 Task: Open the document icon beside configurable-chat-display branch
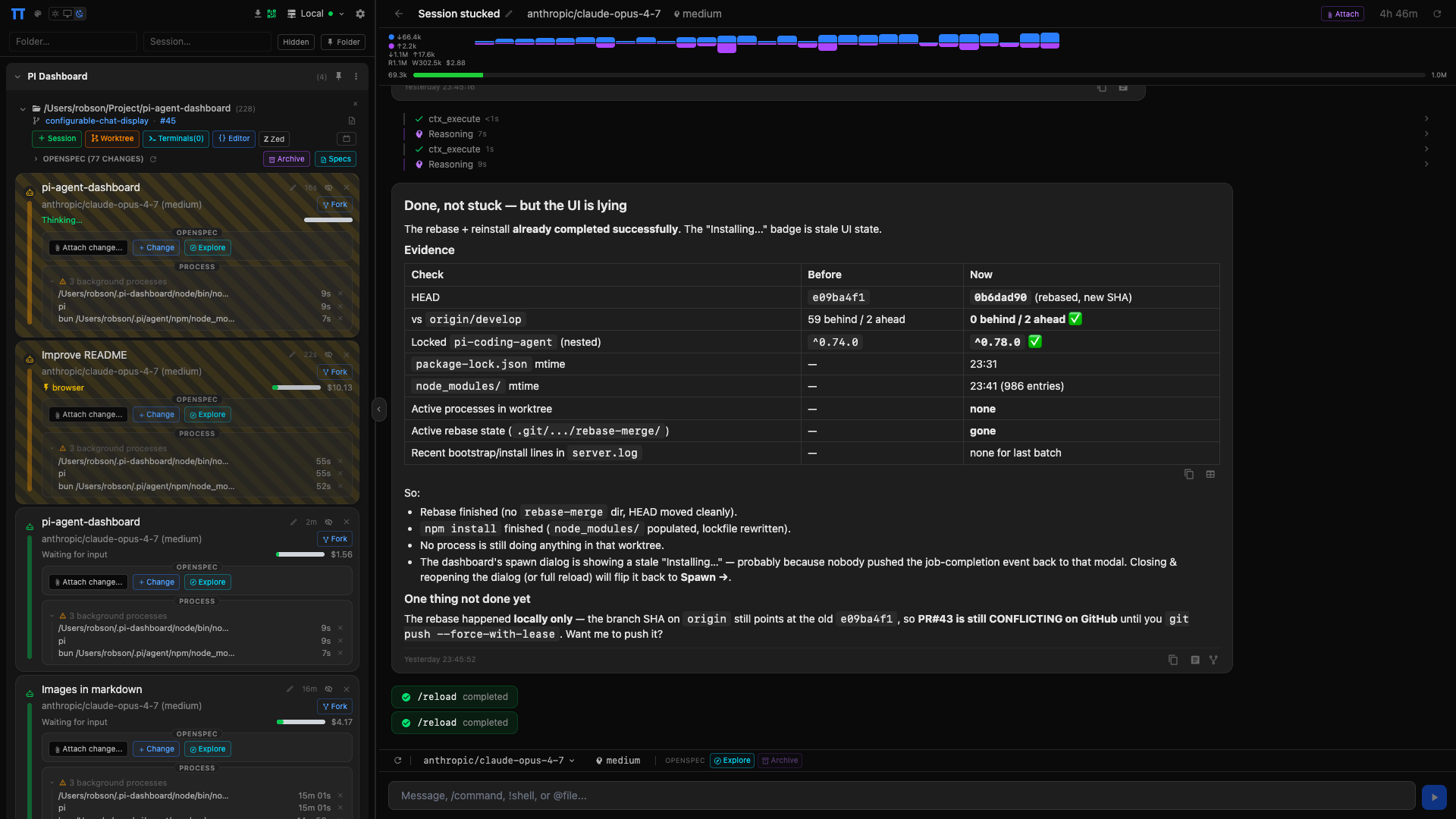click(352, 121)
